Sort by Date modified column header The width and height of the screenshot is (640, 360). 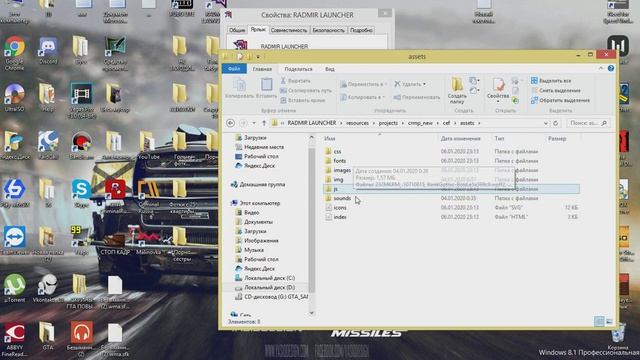coord(460,139)
